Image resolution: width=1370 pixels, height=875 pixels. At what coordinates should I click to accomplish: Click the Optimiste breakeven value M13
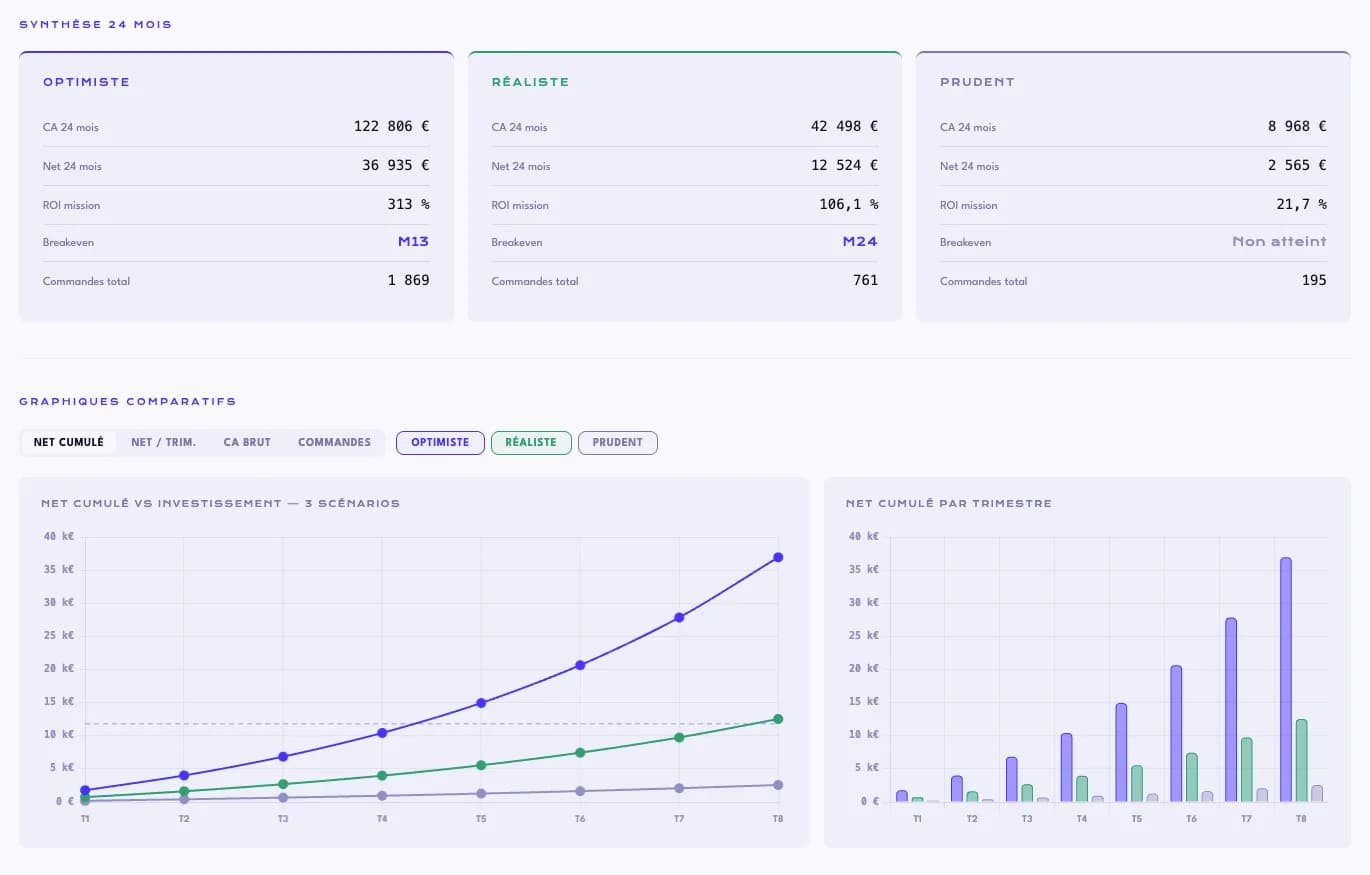click(x=412, y=242)
